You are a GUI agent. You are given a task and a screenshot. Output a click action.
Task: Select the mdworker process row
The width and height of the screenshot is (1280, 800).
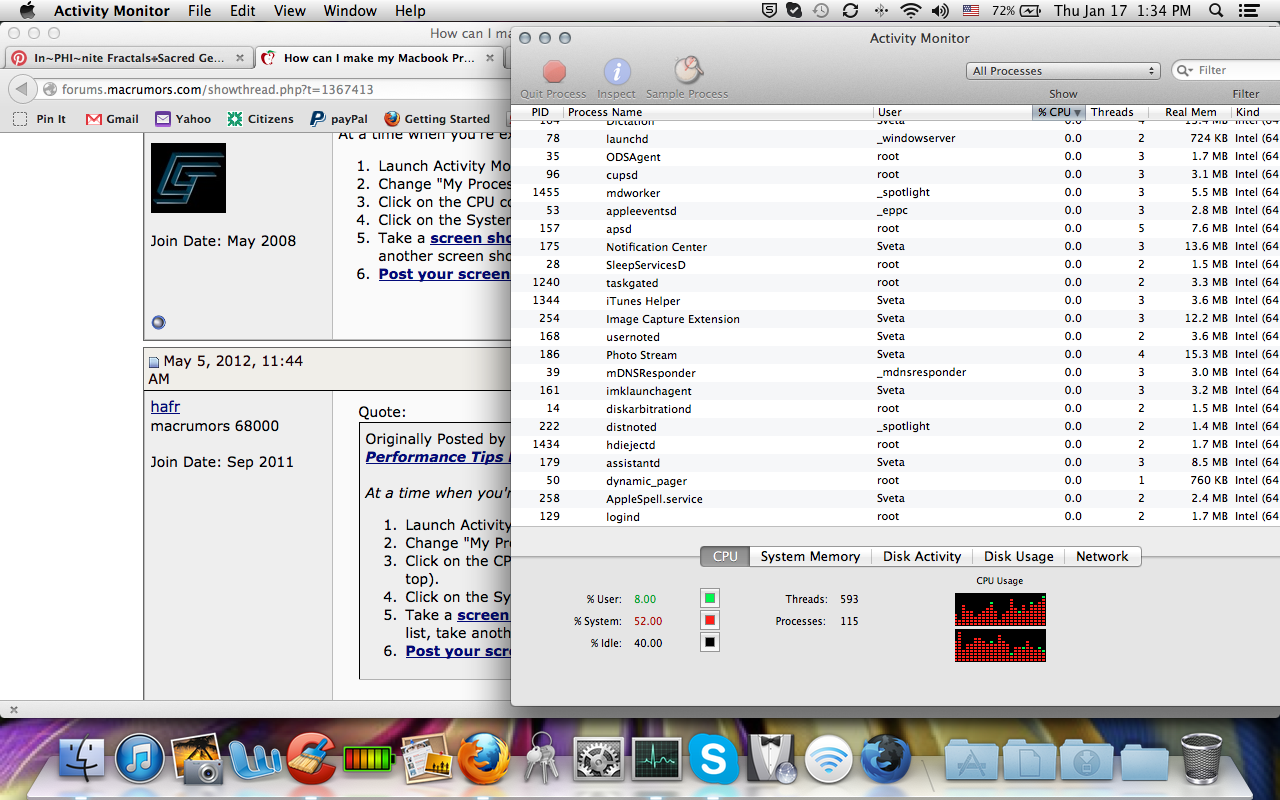click(895, 192)
